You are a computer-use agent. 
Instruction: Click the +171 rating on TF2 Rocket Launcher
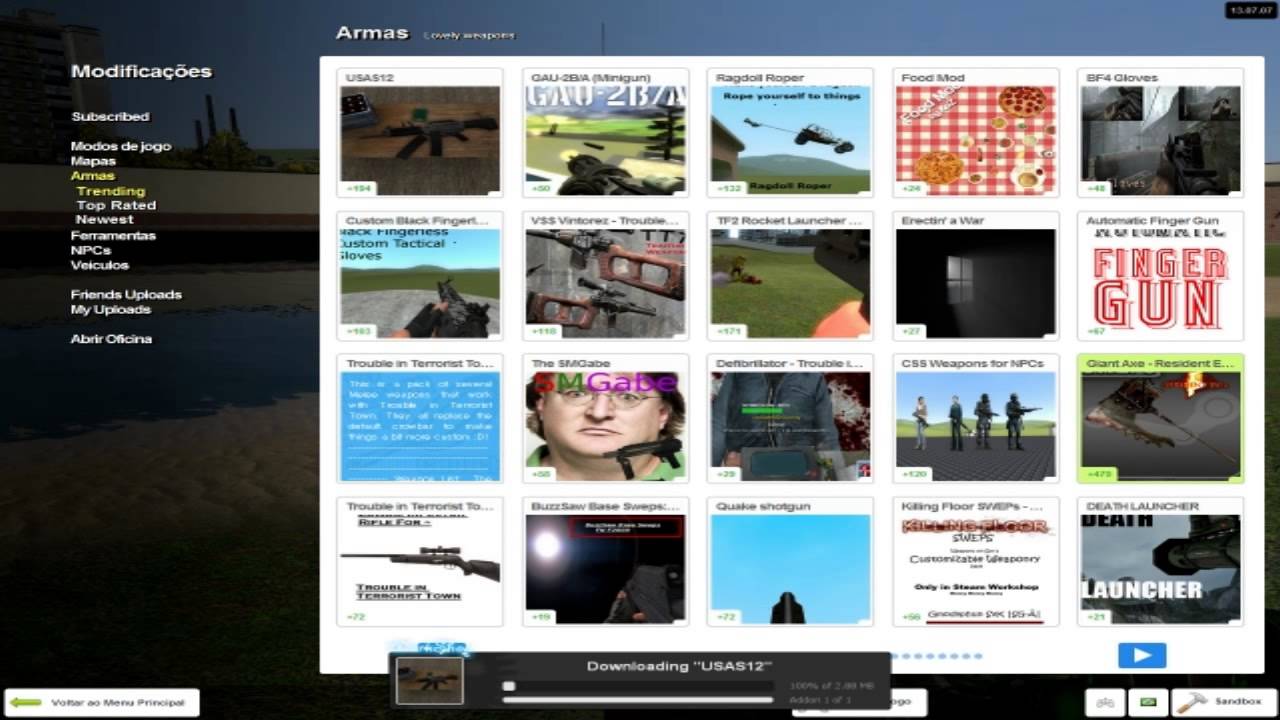pos(728,331)
